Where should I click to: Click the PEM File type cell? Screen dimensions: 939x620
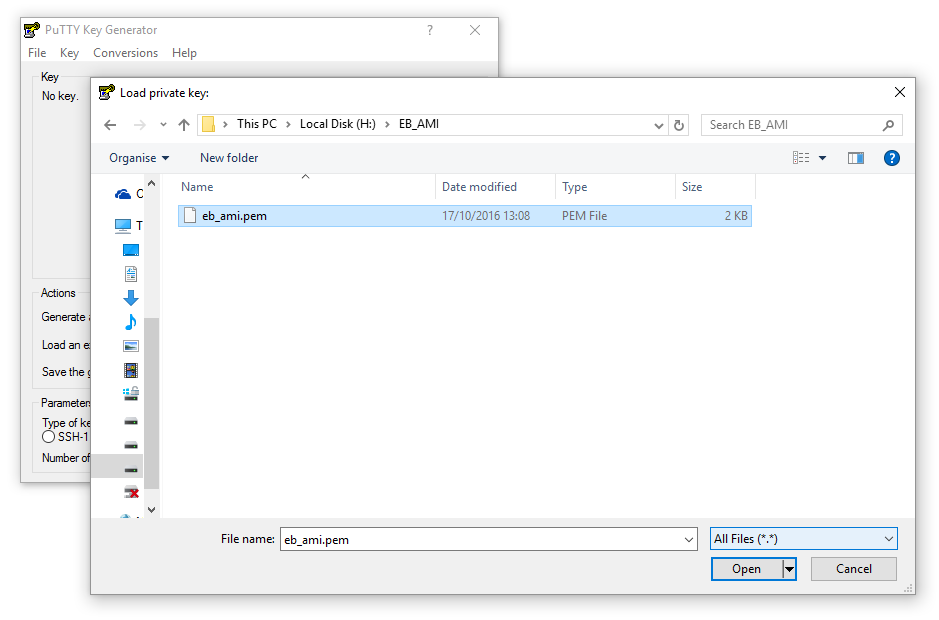tap(584, 216)
